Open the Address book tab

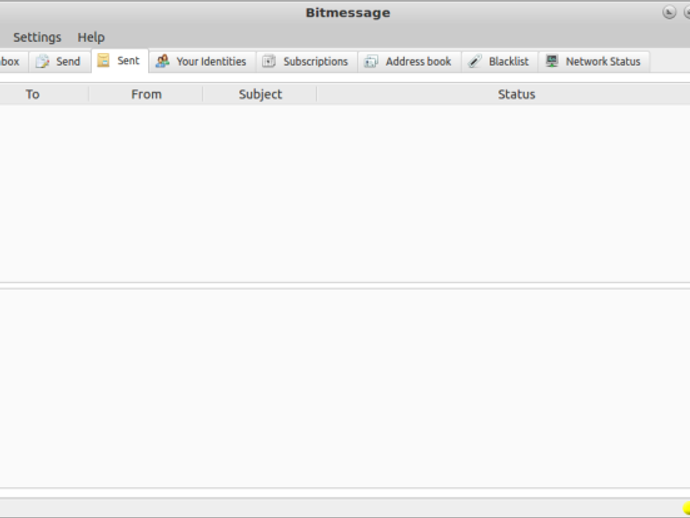[x=409, y=61]
